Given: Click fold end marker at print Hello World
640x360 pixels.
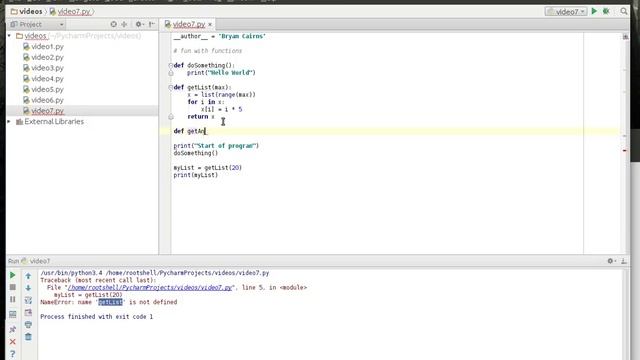Looking at the screenshot, I should pos(171,73).
